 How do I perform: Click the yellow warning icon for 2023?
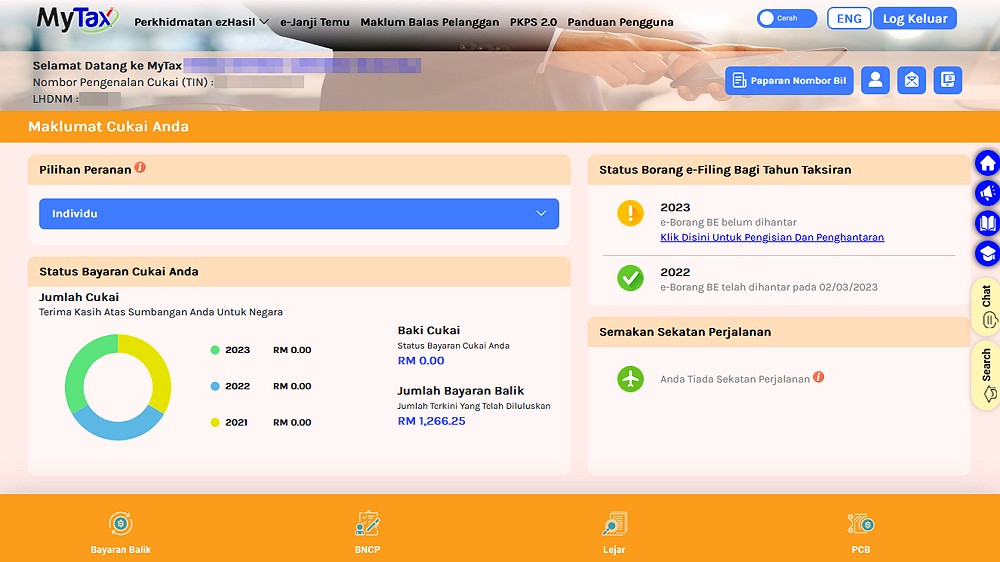[x=630, y=213]
